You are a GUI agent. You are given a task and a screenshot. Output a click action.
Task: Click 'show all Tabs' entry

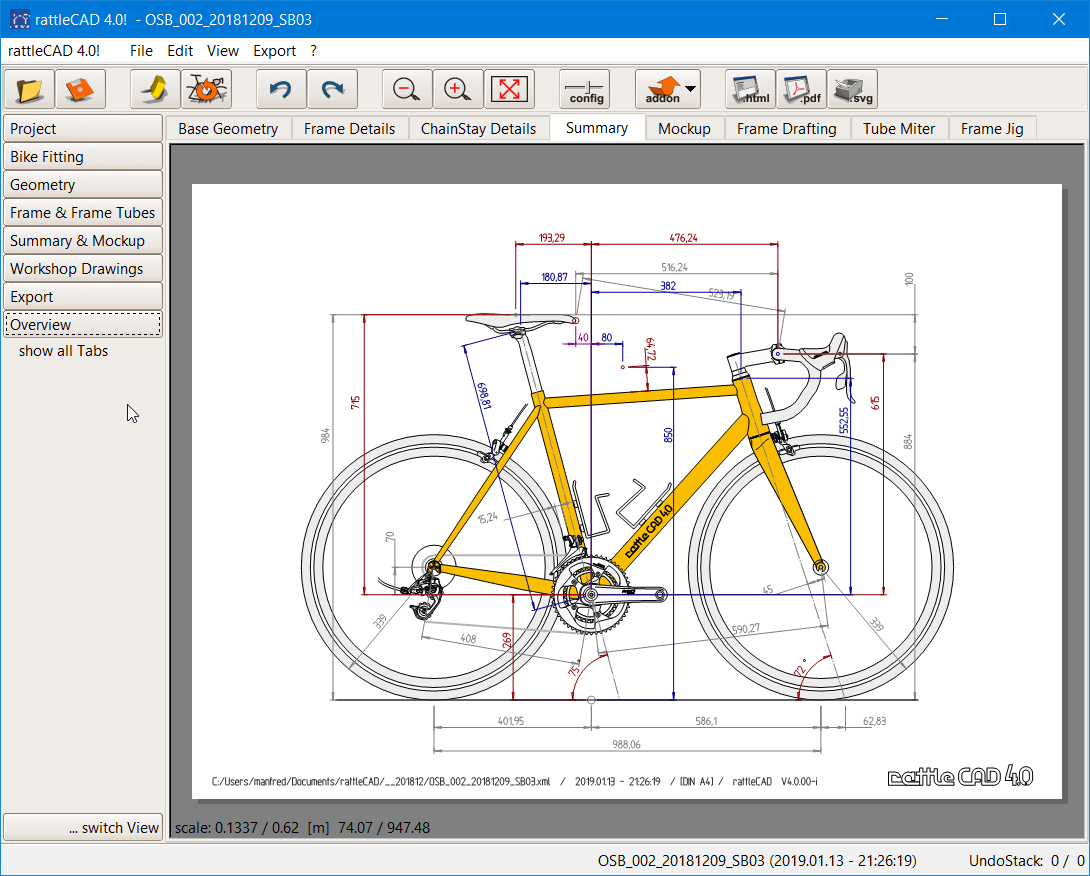pyautogui.click(x=63, y=351)
